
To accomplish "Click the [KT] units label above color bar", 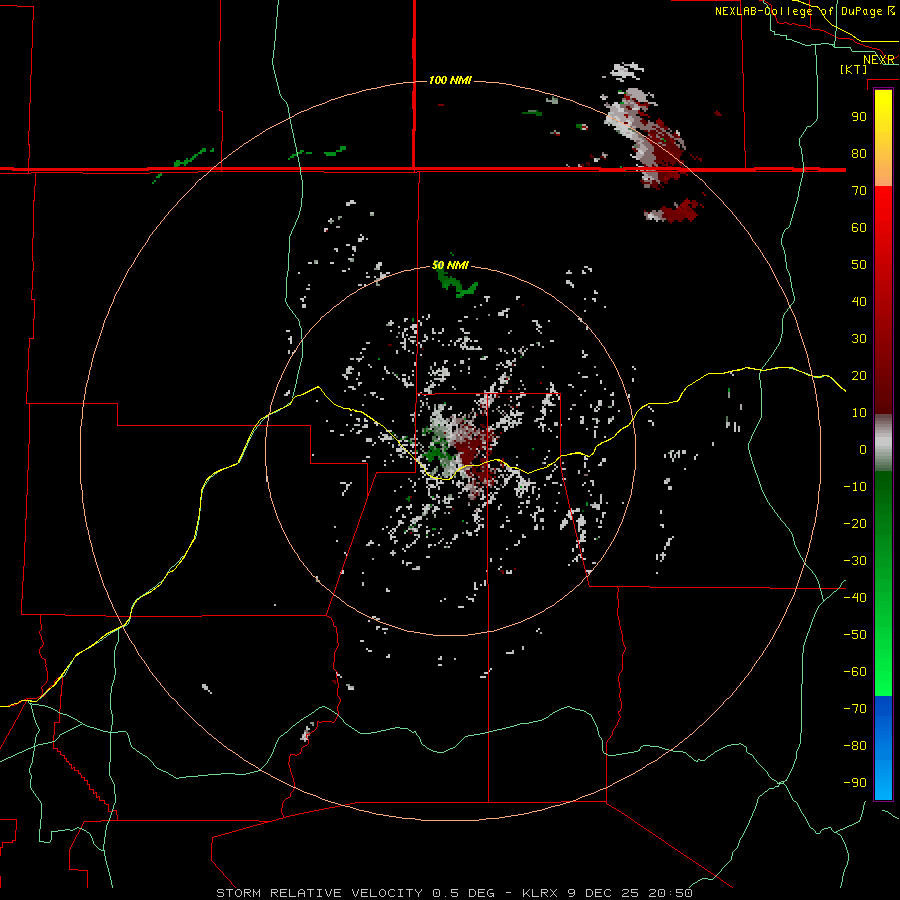I will tap(854, 69).
